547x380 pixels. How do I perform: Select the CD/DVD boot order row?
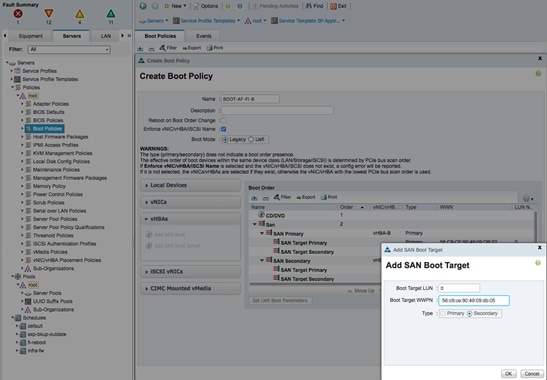(392, 215)
